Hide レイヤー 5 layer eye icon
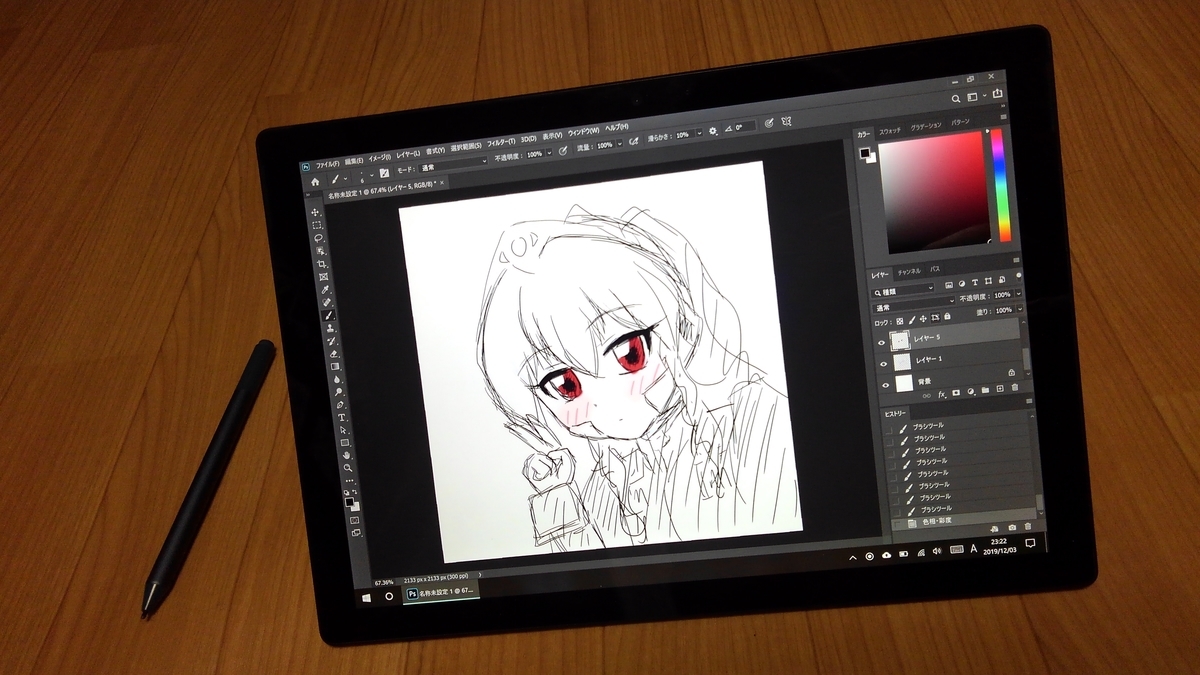The height and width of the screenshot is (675, 1200). [x=881, y=343]
